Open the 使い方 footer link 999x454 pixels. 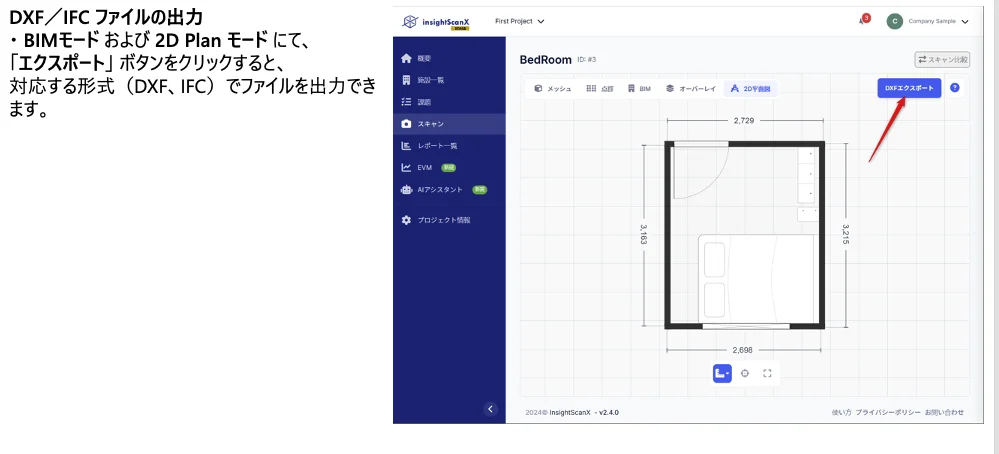841,413
